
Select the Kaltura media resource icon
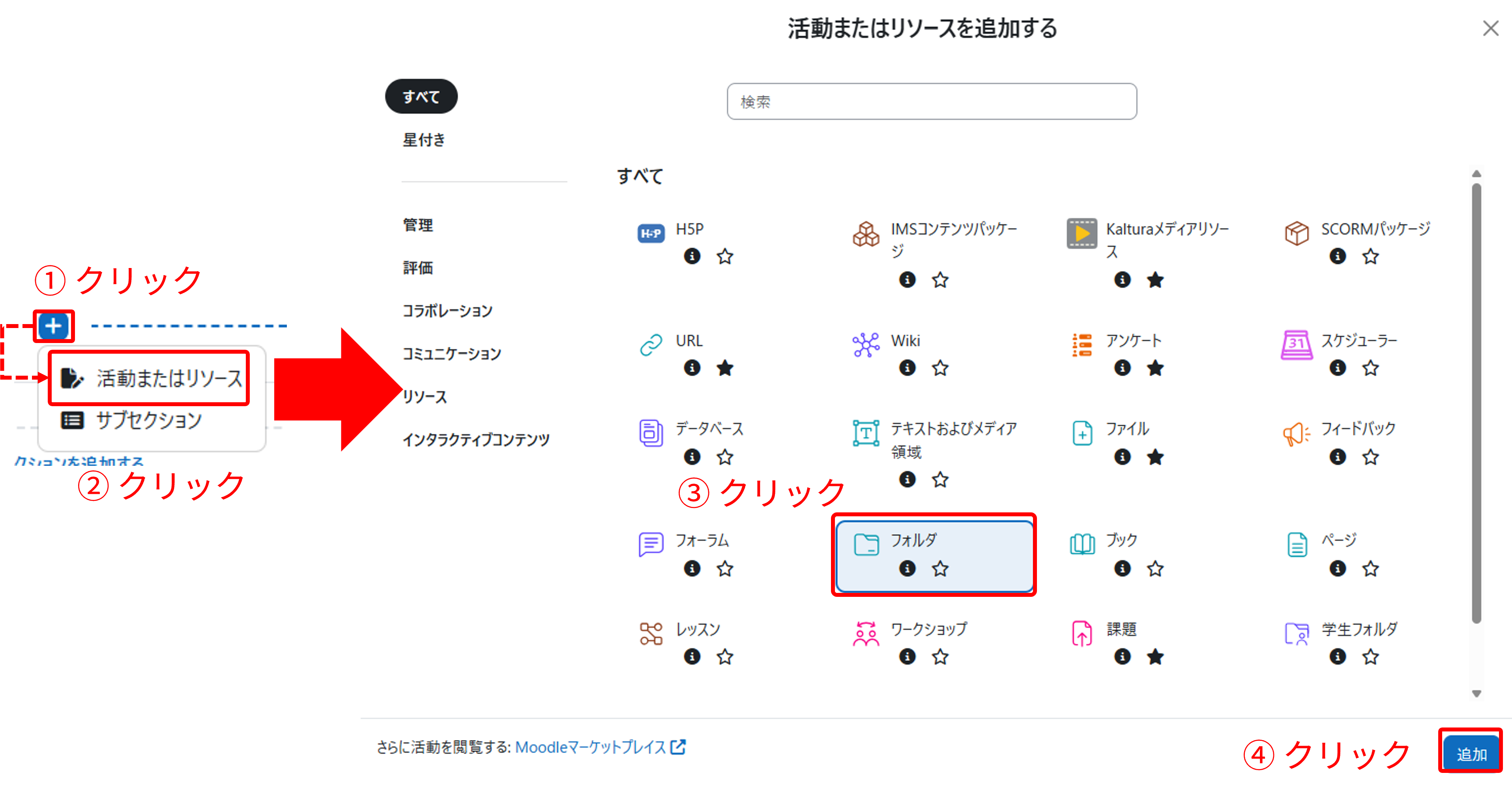click(x=1081, y=234)
